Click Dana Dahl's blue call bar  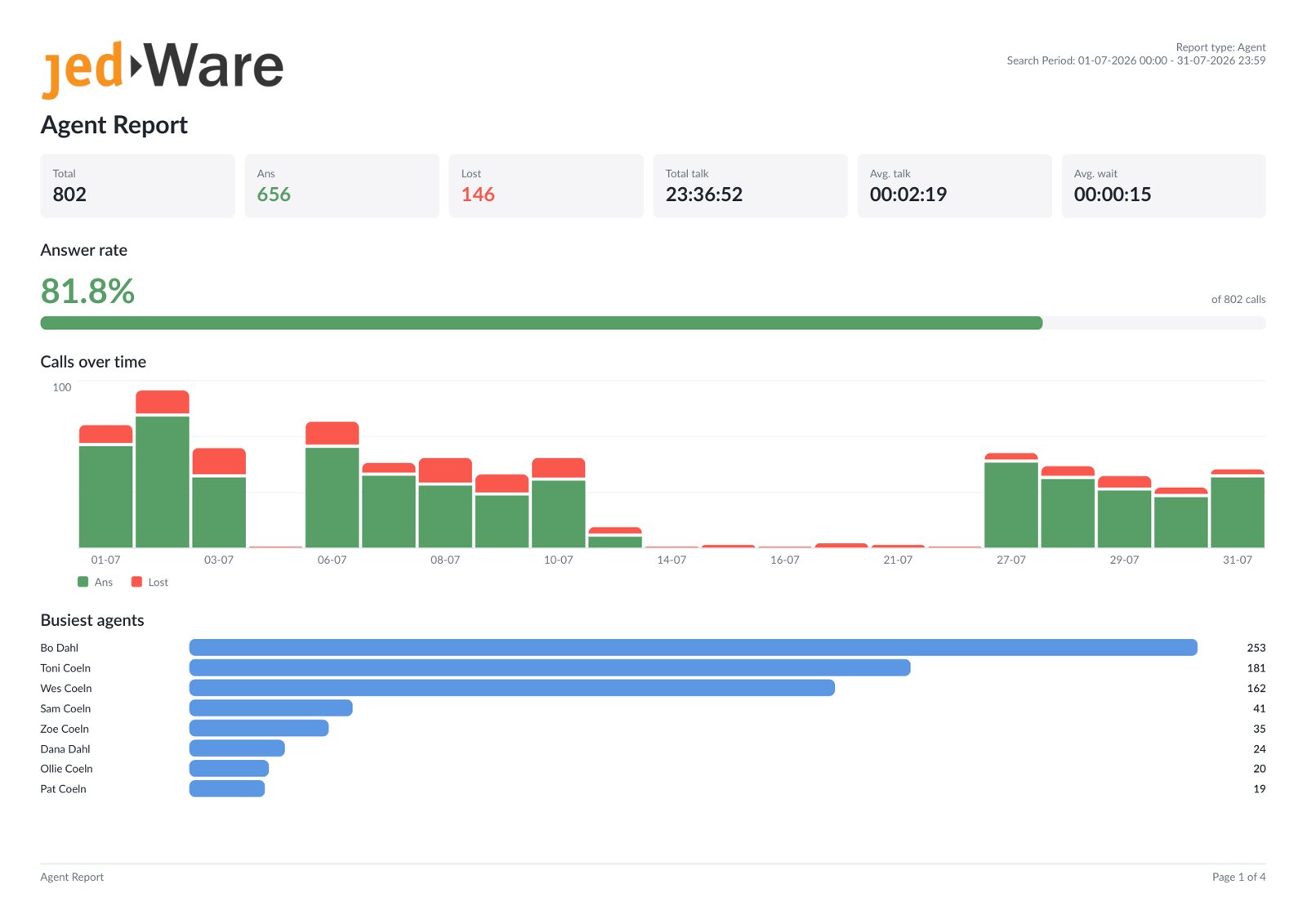(x=237, y=748)
